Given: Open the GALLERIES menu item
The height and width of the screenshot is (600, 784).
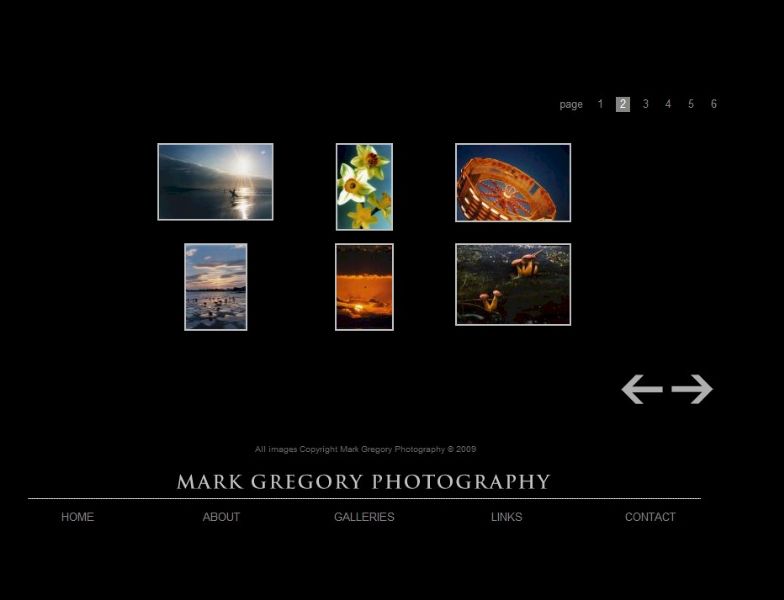Looking at the screenshot, I should (364, 517).
